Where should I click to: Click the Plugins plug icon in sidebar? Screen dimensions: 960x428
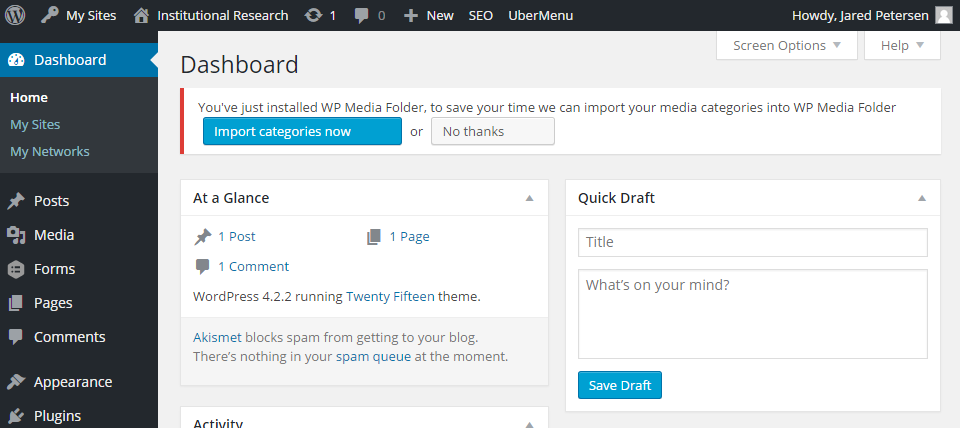pos(17,416)
